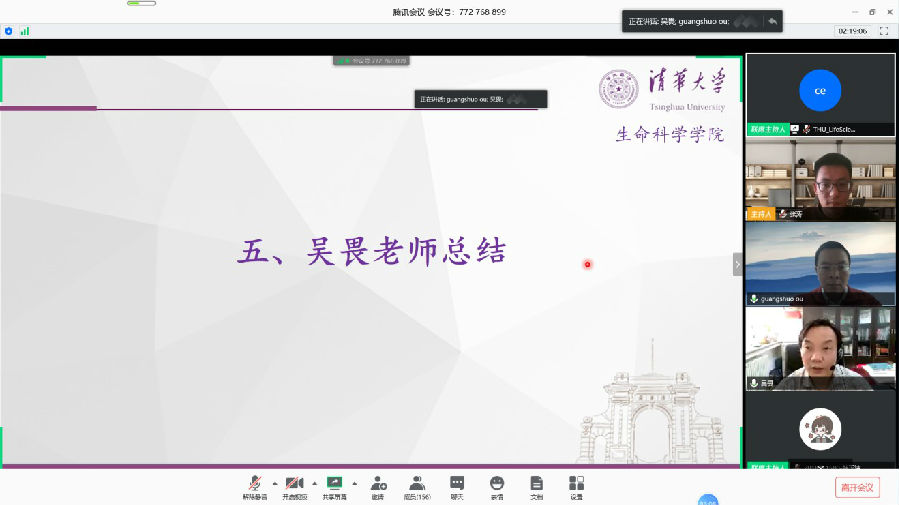This screenshot has width=899, height=505.
Task: Unmute the microphone (解除静音)
Action: [x=255, y=487]
